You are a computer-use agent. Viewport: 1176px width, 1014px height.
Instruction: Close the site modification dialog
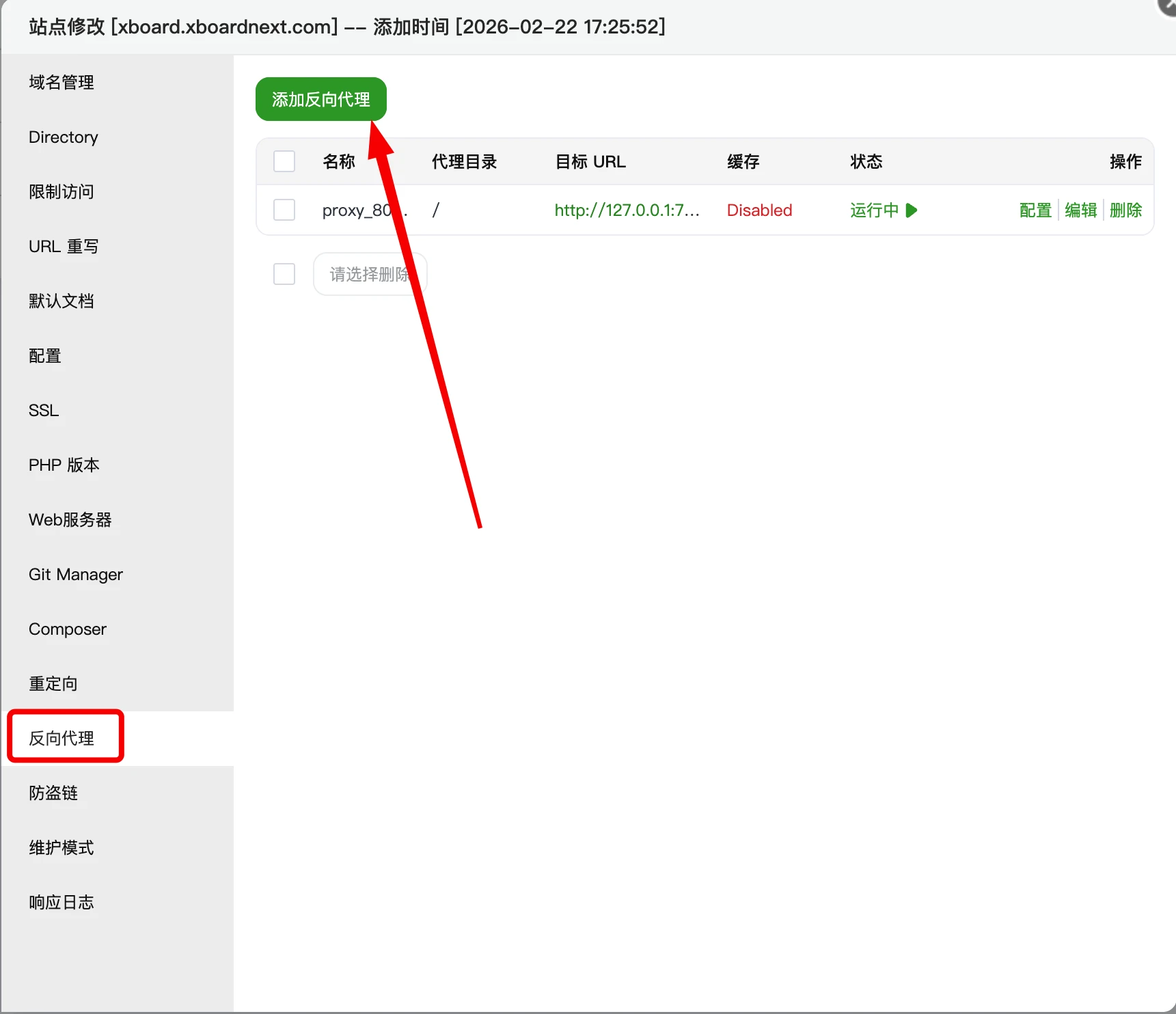1167,5
